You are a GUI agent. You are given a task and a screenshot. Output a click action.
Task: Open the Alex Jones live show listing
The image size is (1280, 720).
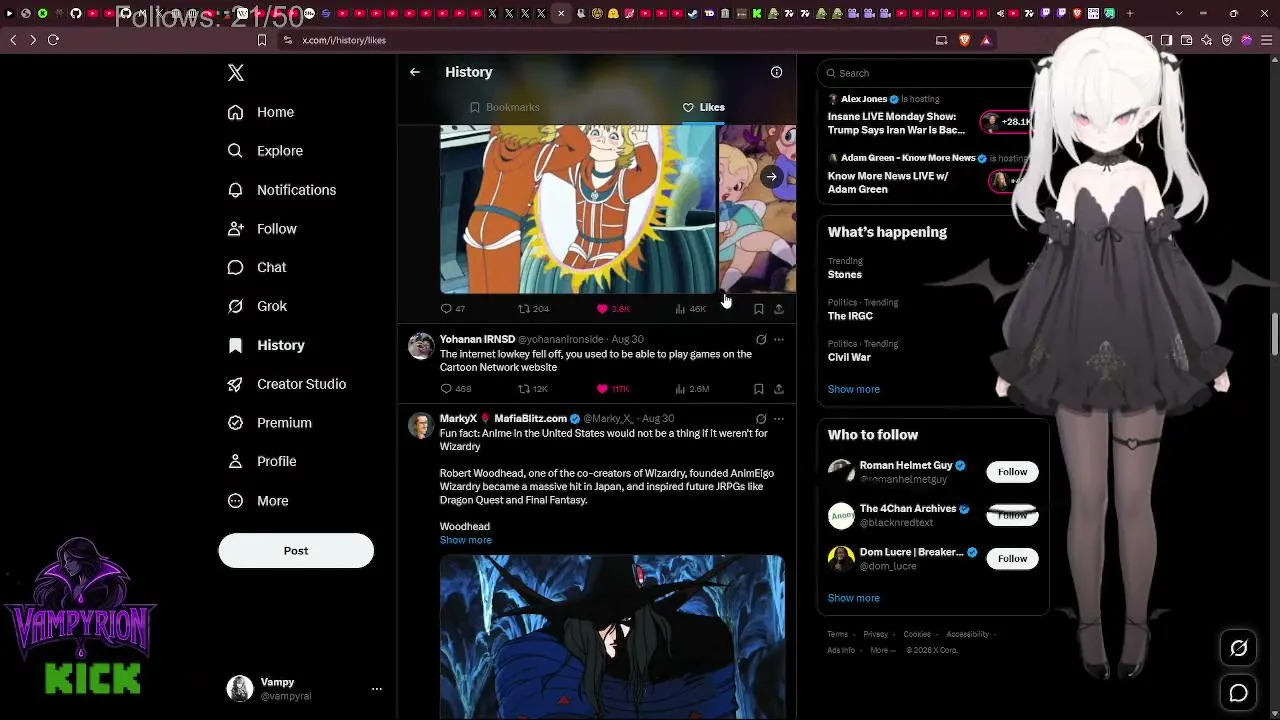(896, 123)
